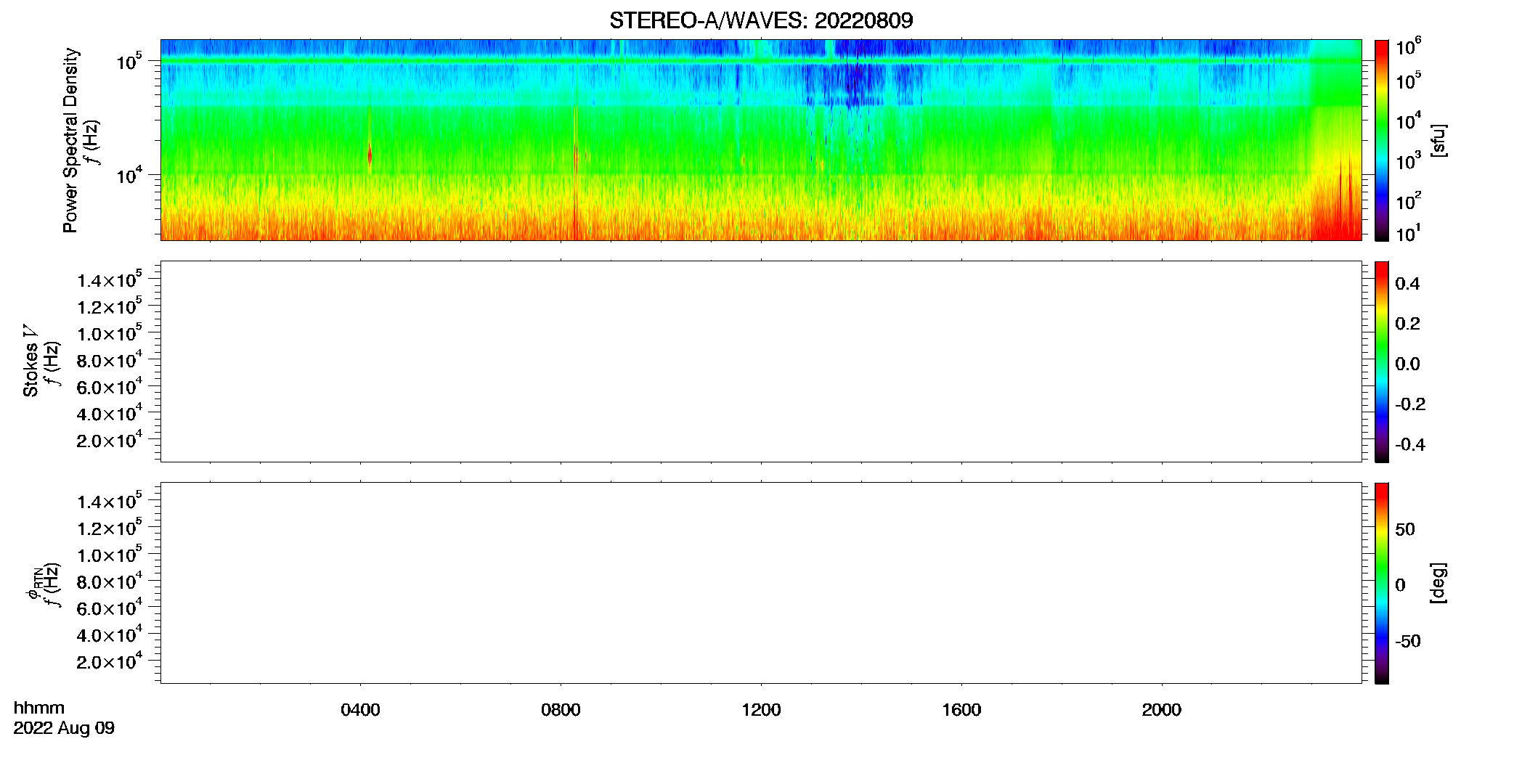Click the empty Stokes V plot panel
The image size is (1522, 784).
[x=761, y=362]
